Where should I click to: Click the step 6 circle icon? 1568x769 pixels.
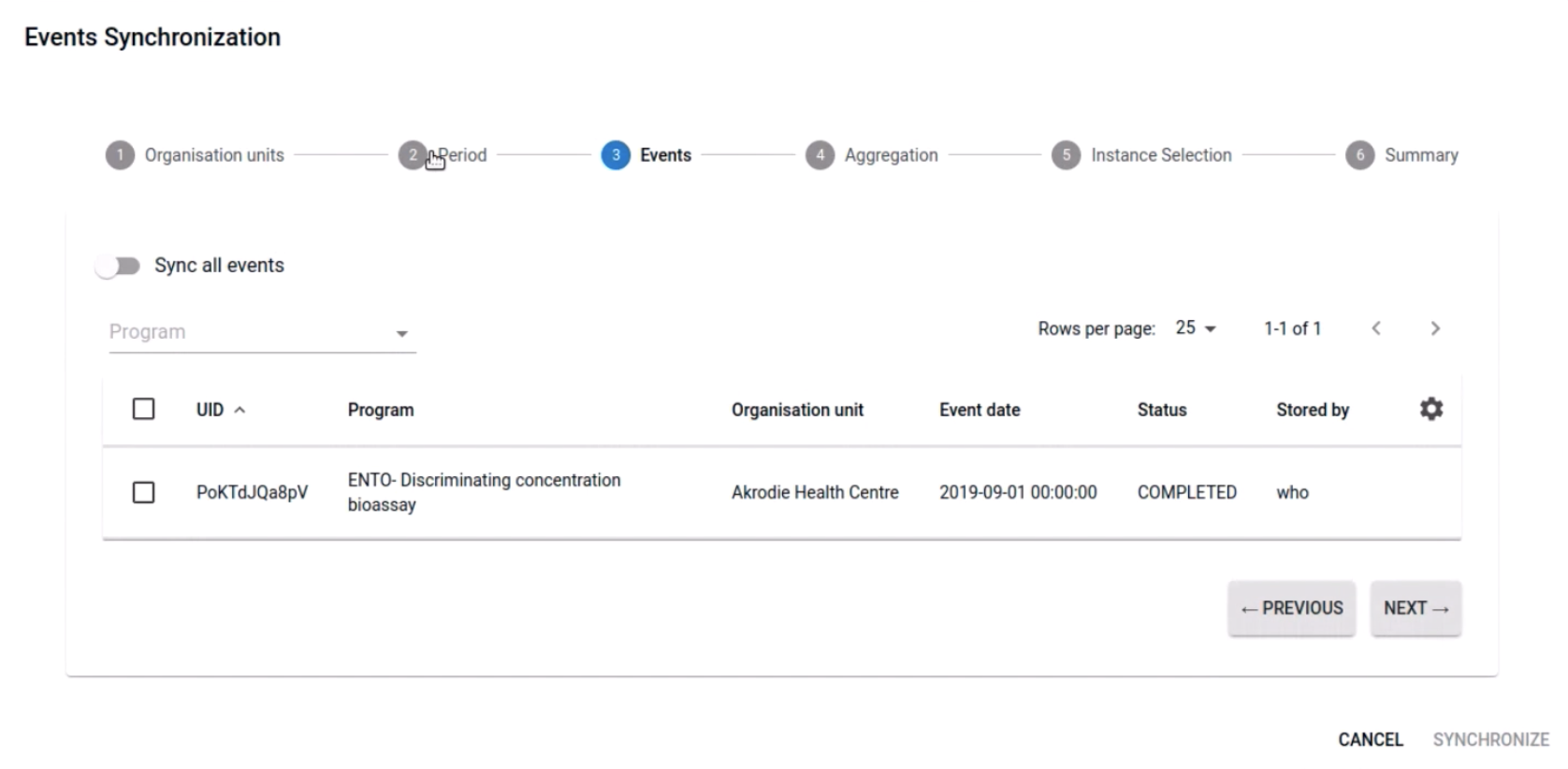(x=1359, y=155)
